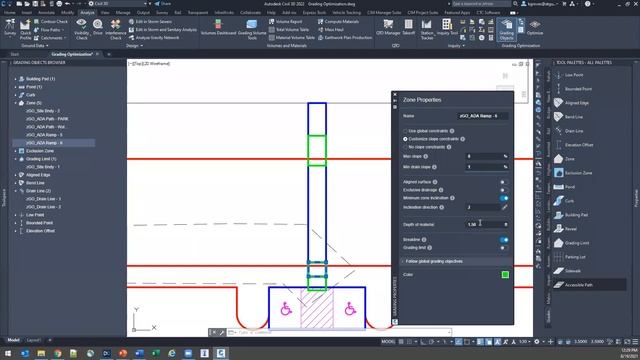640x360 pixels.
Task: Select the Exclusion Zone palette tool
Action: [x=573, y=173]
